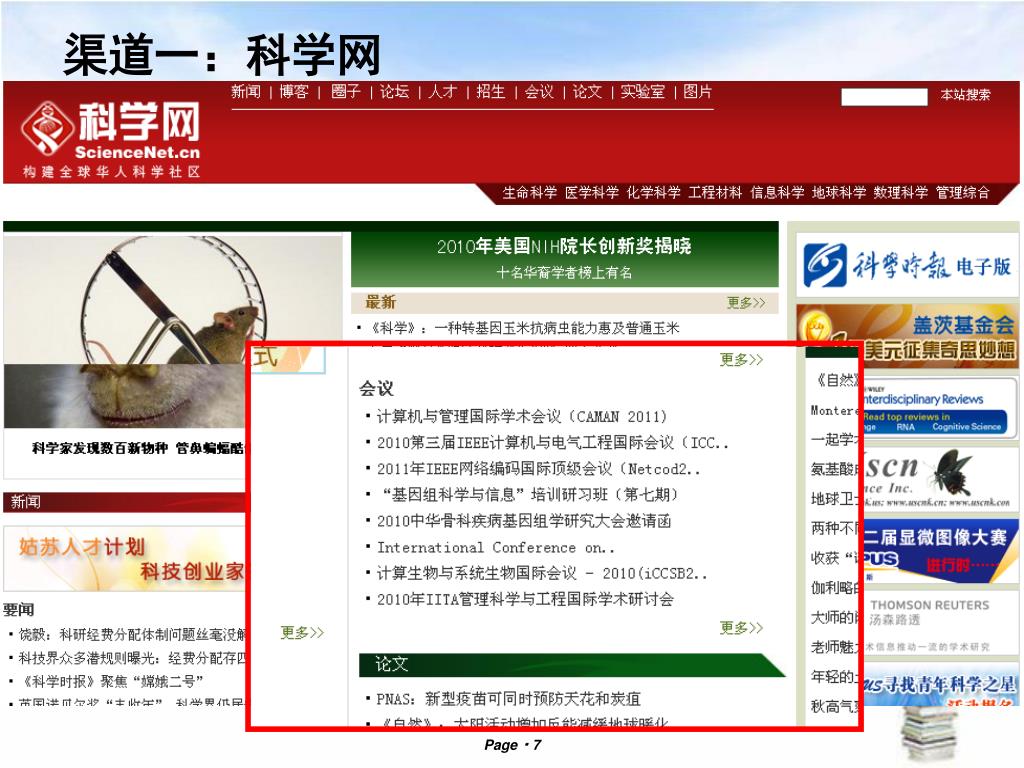Select 人才 in top navigation
The image size is (1024, 768).
click(x=443, y=91)
